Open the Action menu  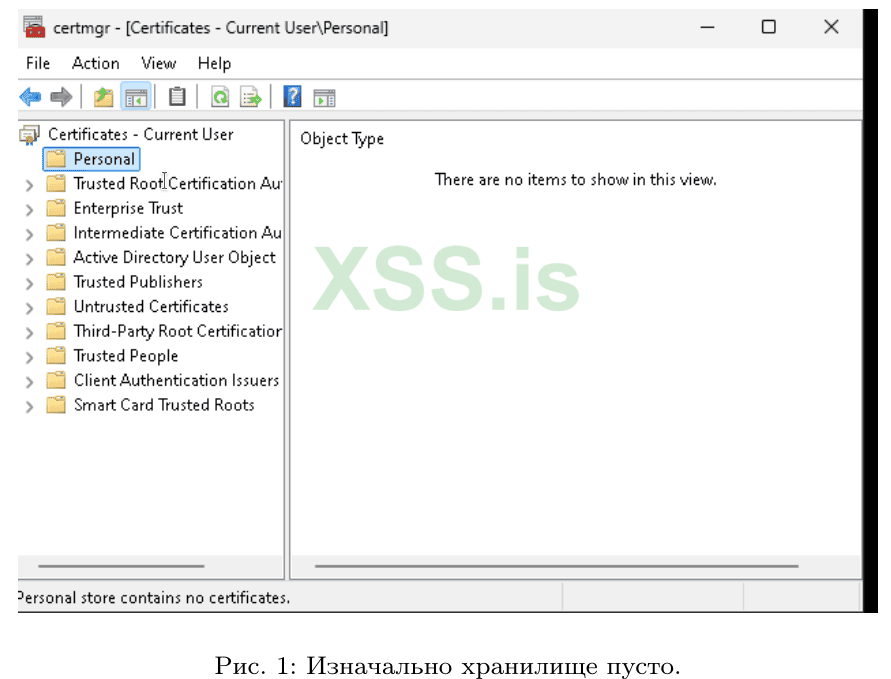pyautogui.click(x=95, y=63)
